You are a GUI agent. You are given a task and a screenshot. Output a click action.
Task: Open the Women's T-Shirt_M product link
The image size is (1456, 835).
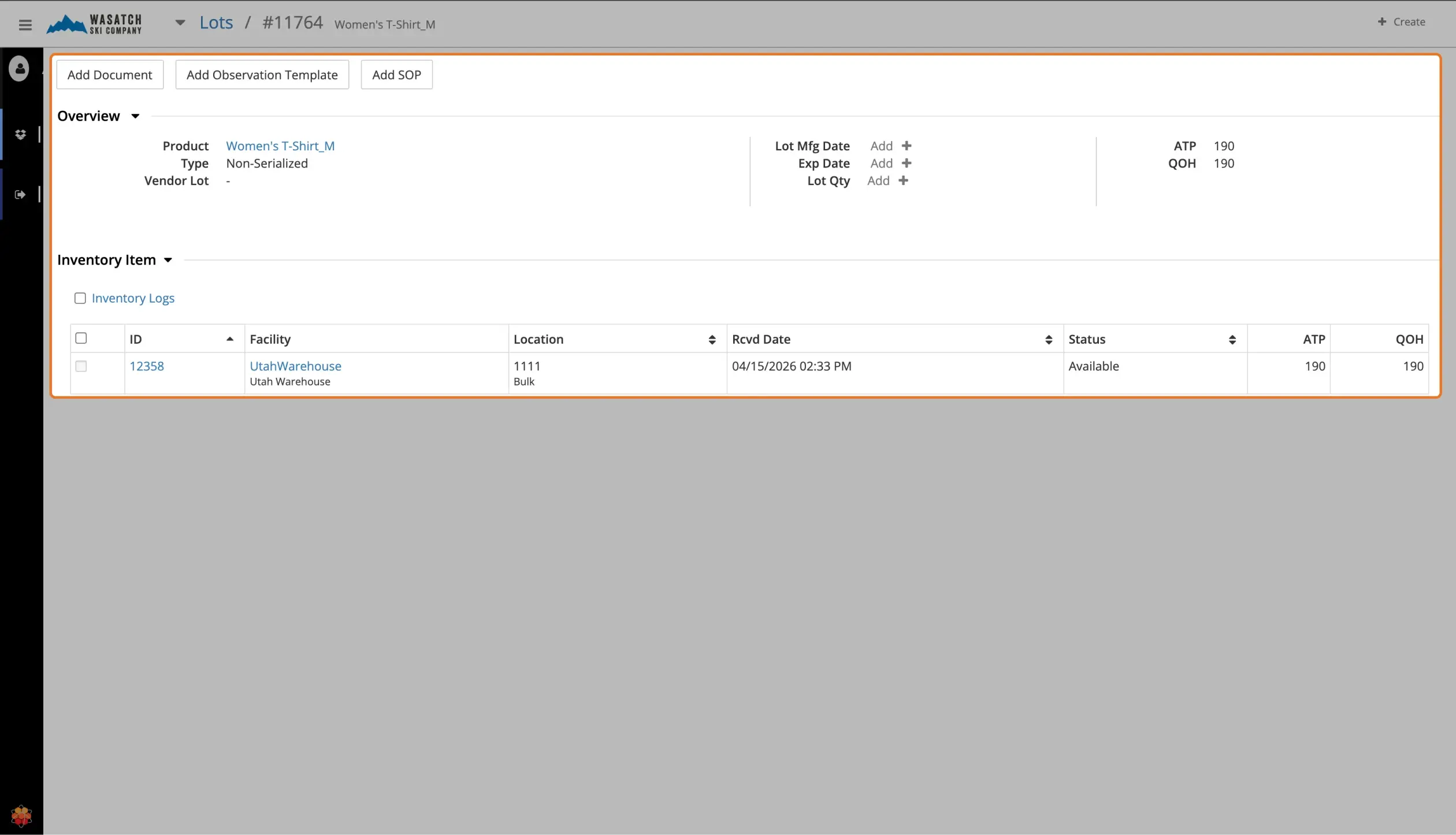pyautogui.click(x=280, y=146)
